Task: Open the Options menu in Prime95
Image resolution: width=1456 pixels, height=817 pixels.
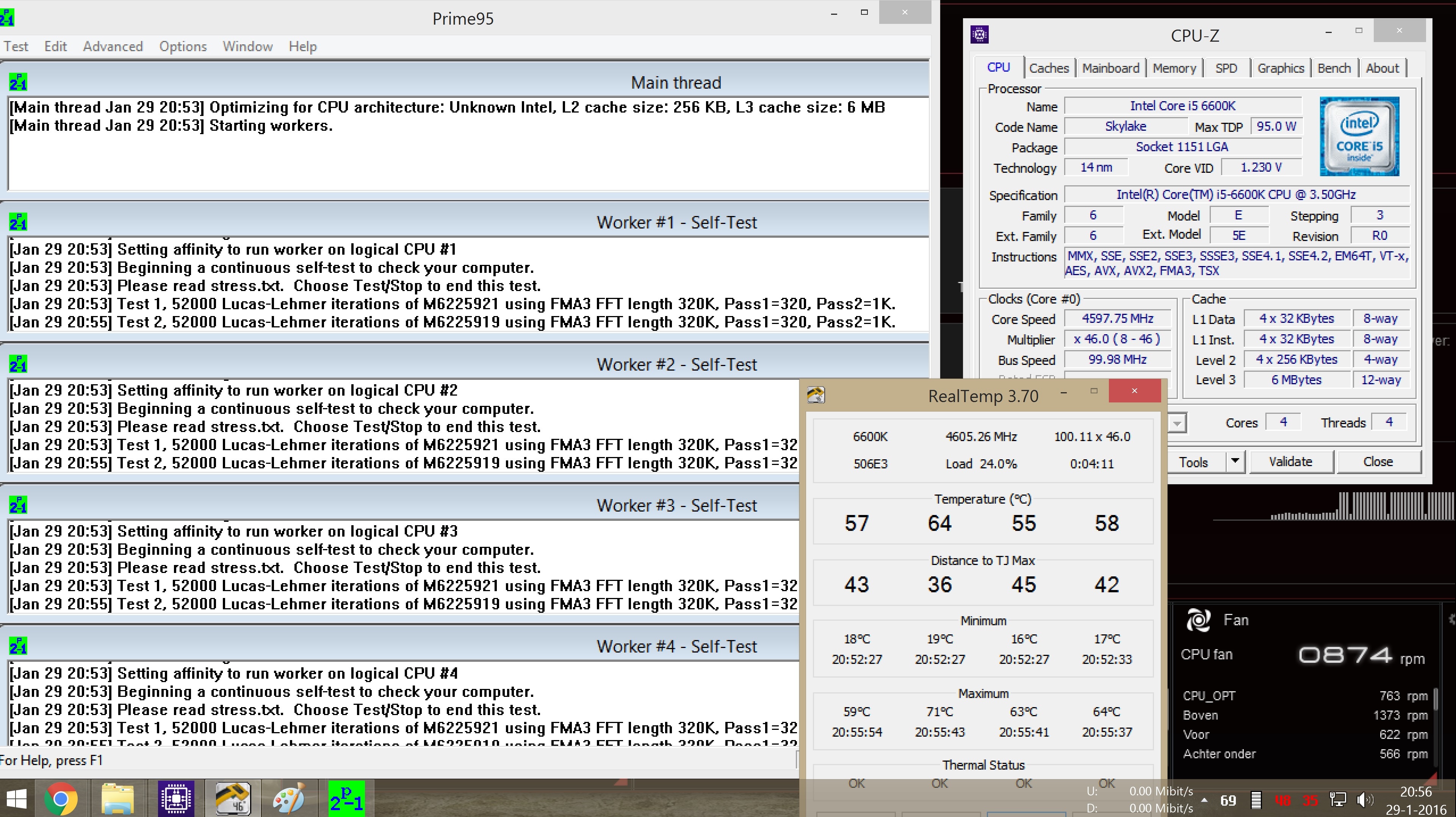Action: [183, 46]
